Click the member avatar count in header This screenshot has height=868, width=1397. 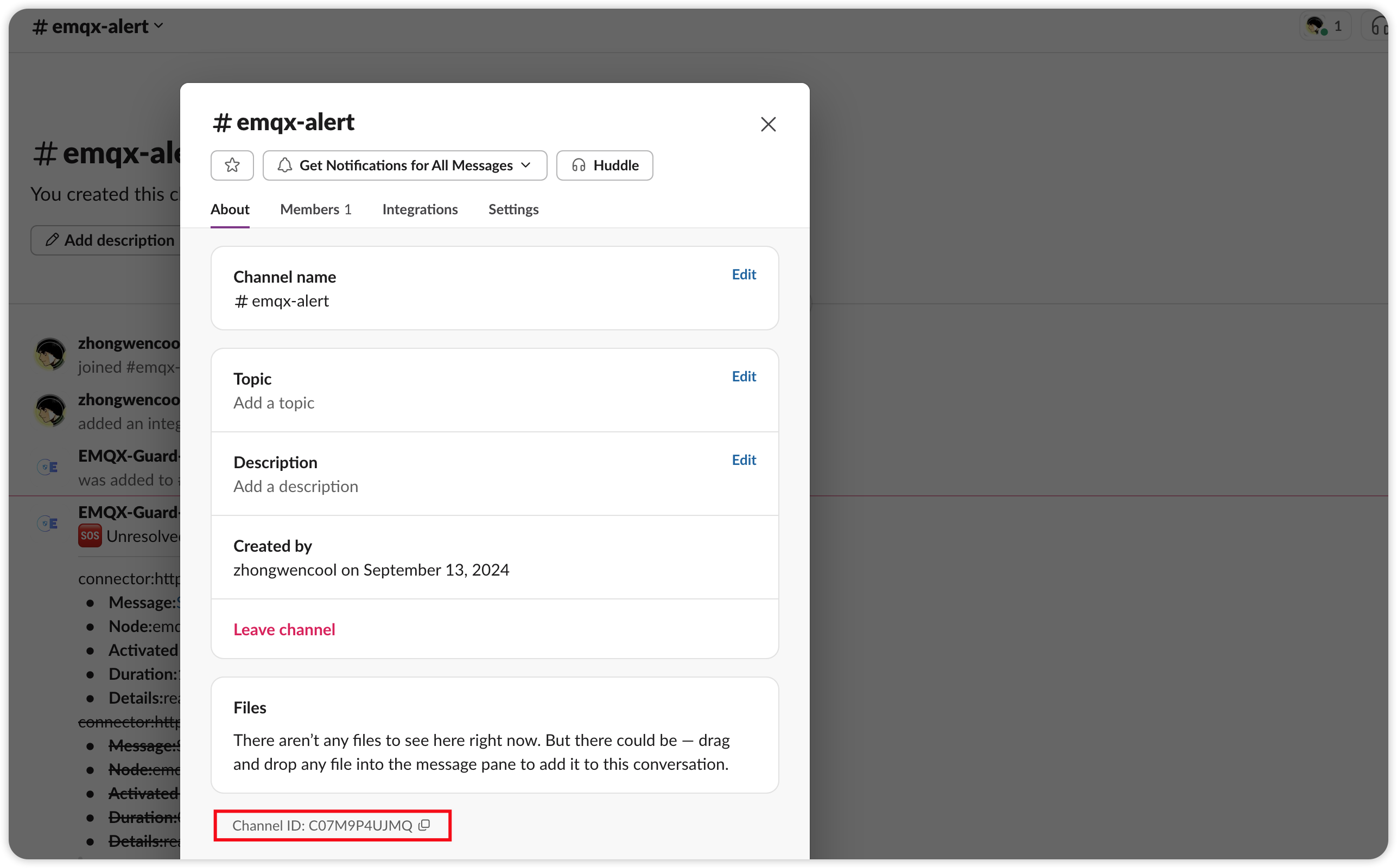coord(1325,27)
